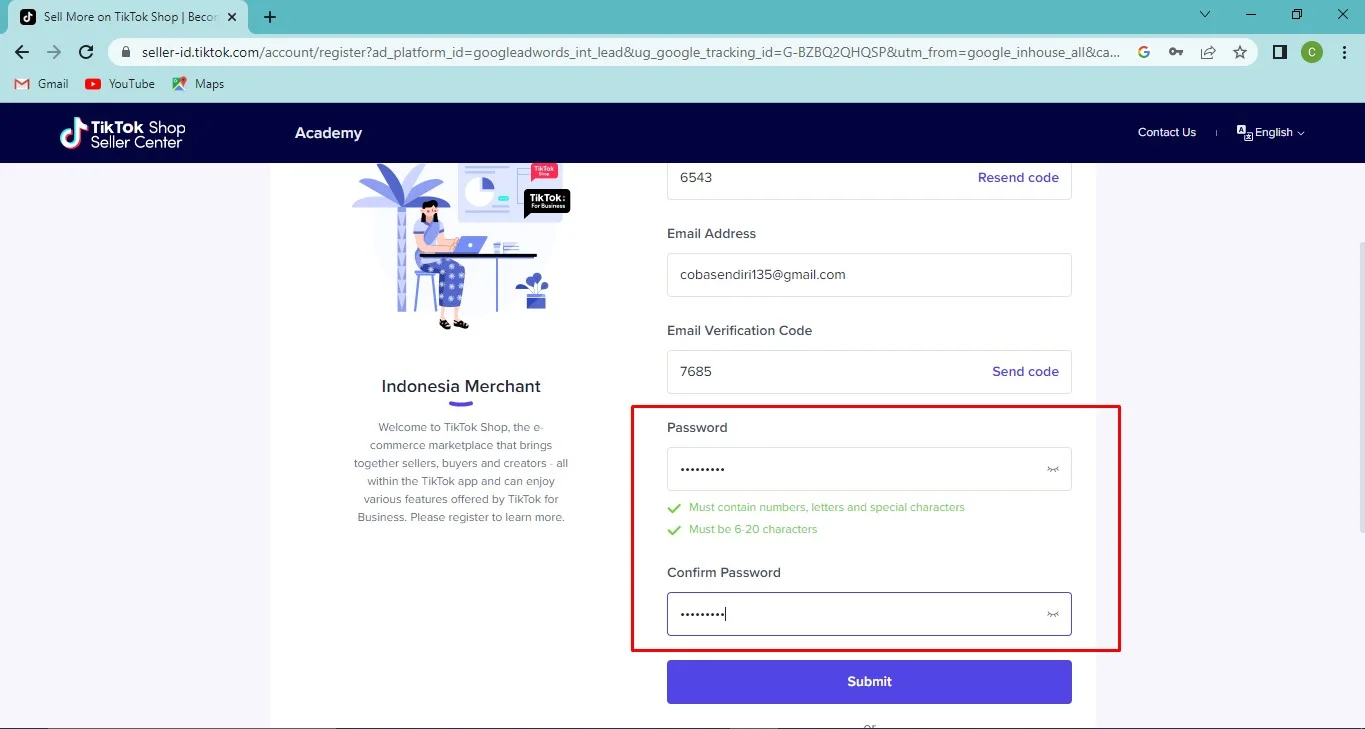Open the Academy menu item
The image size is (1365, 729).
click(x=328, y=133)
